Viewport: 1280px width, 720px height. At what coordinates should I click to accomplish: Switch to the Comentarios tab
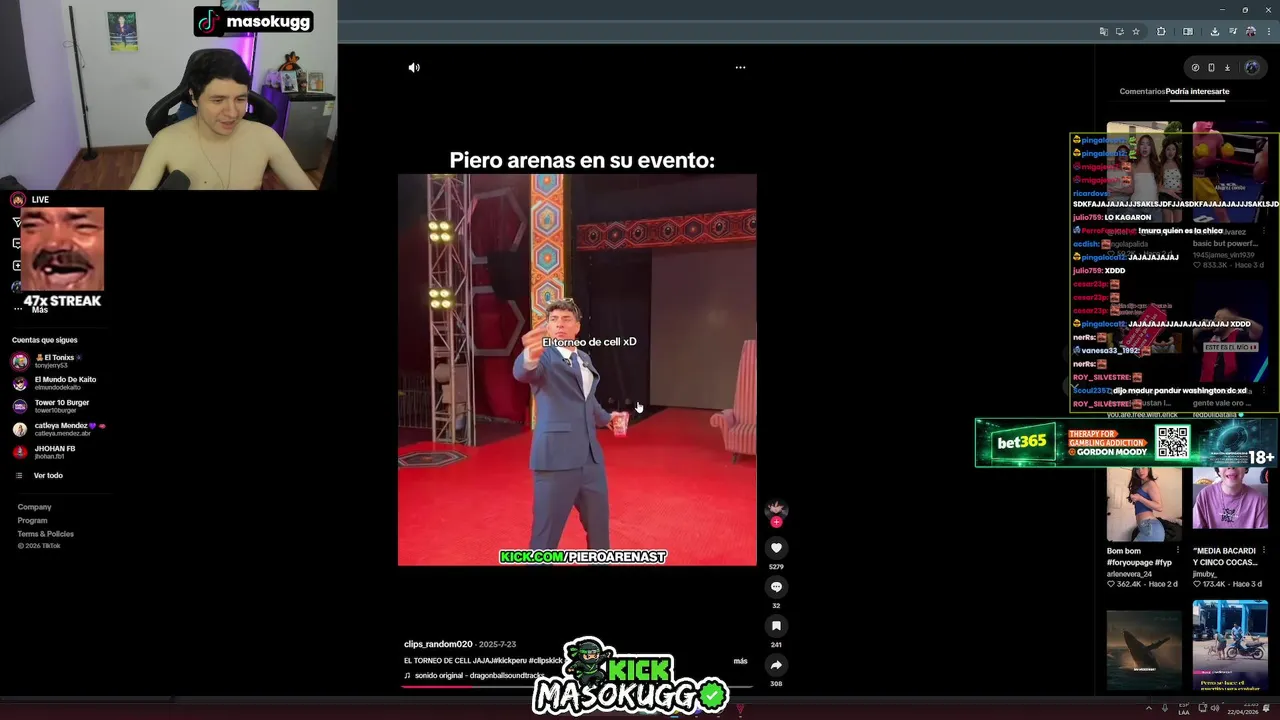pos(1142,91)
